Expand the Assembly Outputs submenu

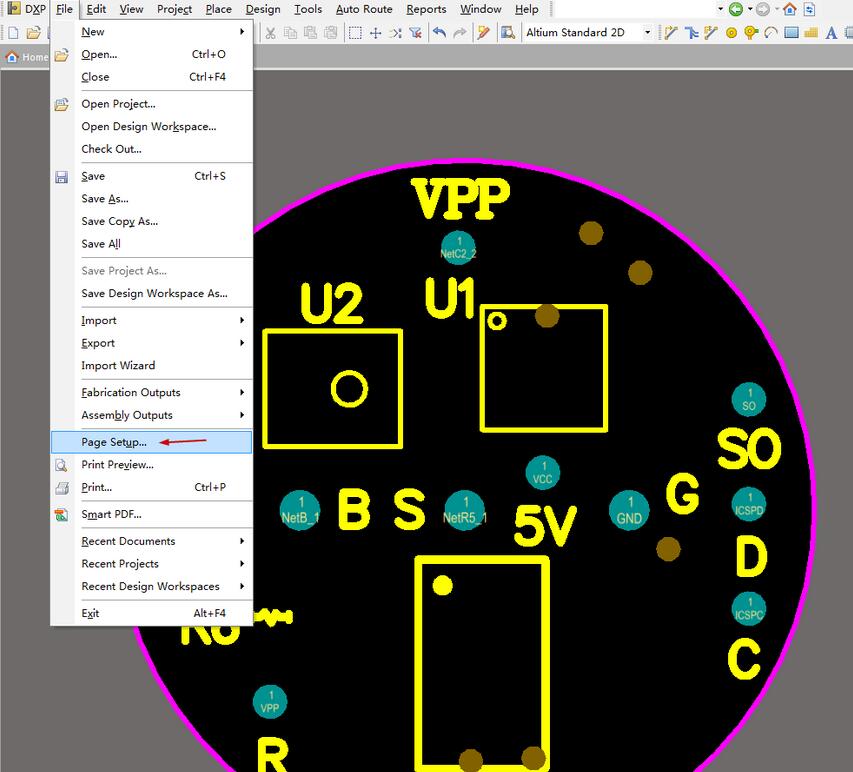pos(151,415)
